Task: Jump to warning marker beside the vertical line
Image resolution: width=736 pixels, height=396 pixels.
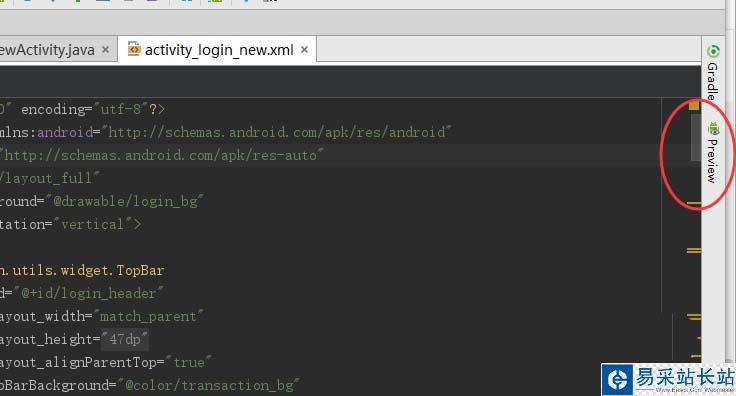Action: [x=694, y=204]
